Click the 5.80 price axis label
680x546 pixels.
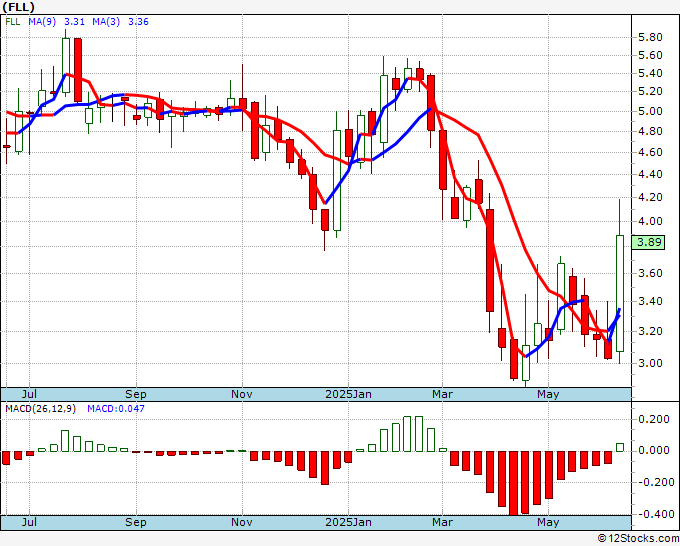coord(651,37)
